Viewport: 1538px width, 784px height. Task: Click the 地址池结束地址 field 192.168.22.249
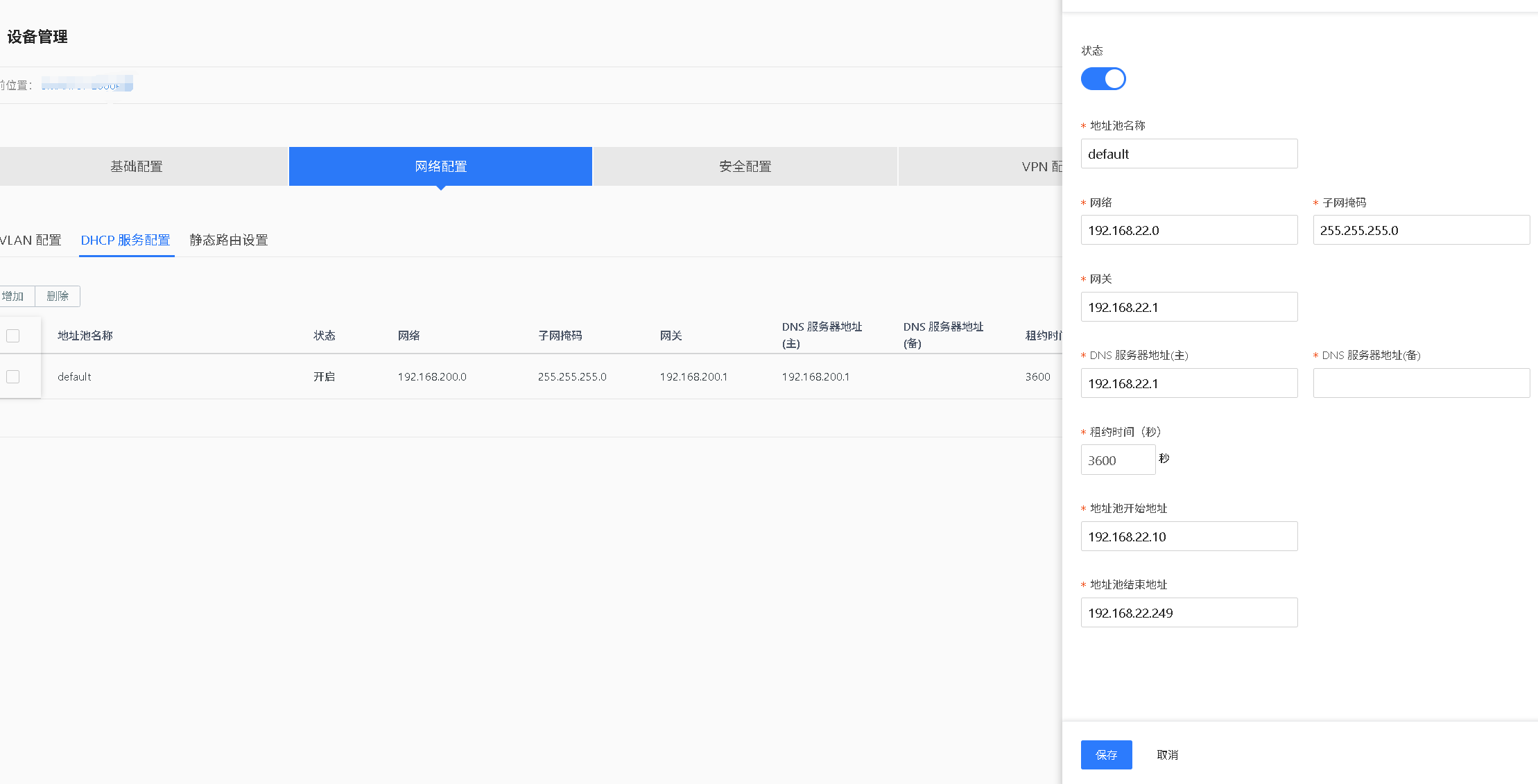(x=1189, y=613)
